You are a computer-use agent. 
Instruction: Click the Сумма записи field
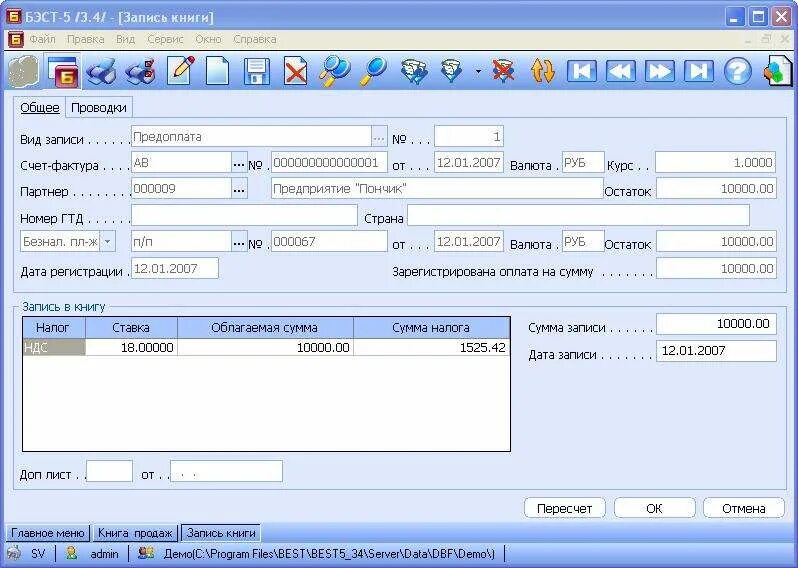(716, 324)
